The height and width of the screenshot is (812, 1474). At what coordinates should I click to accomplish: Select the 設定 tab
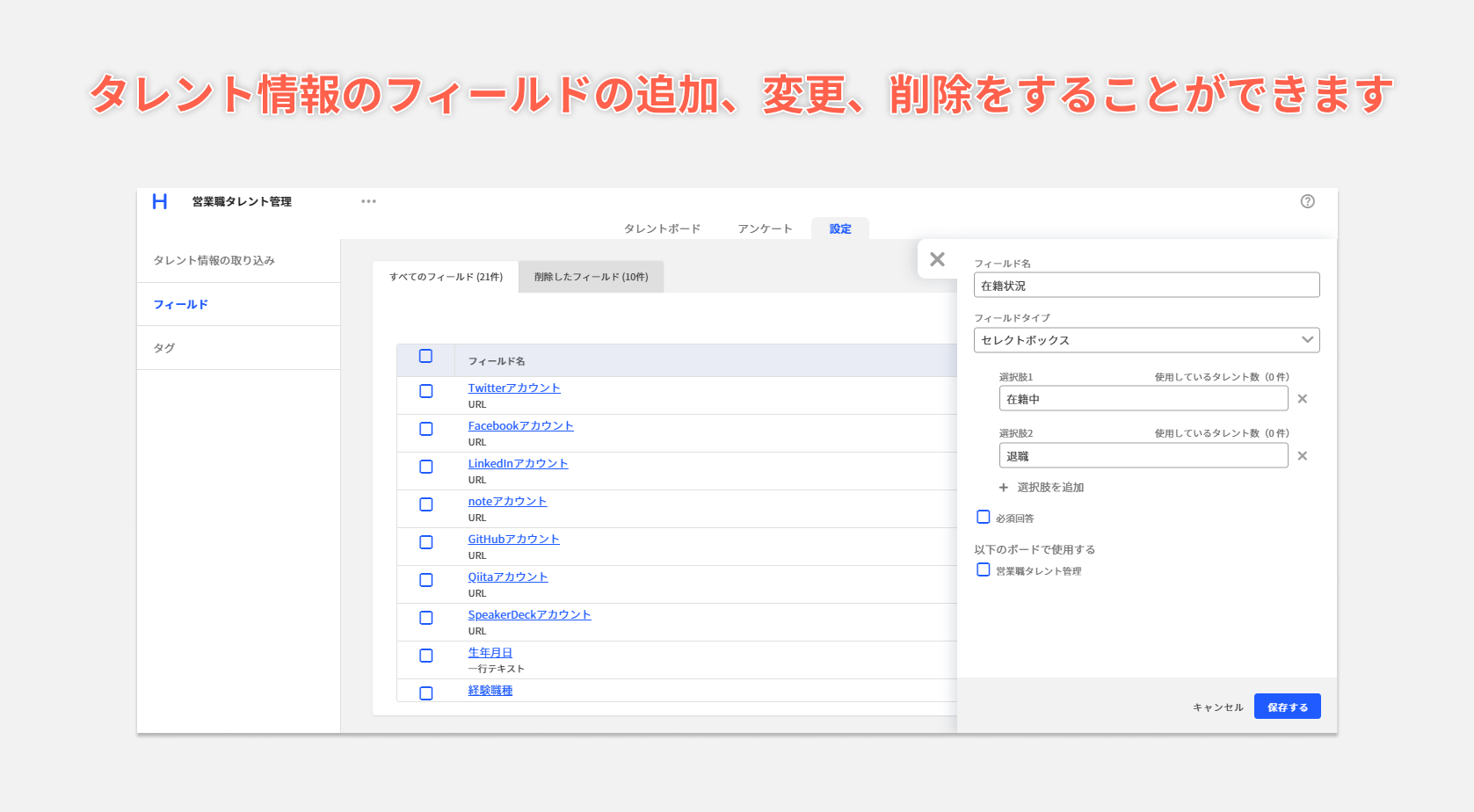coord(840,228)
